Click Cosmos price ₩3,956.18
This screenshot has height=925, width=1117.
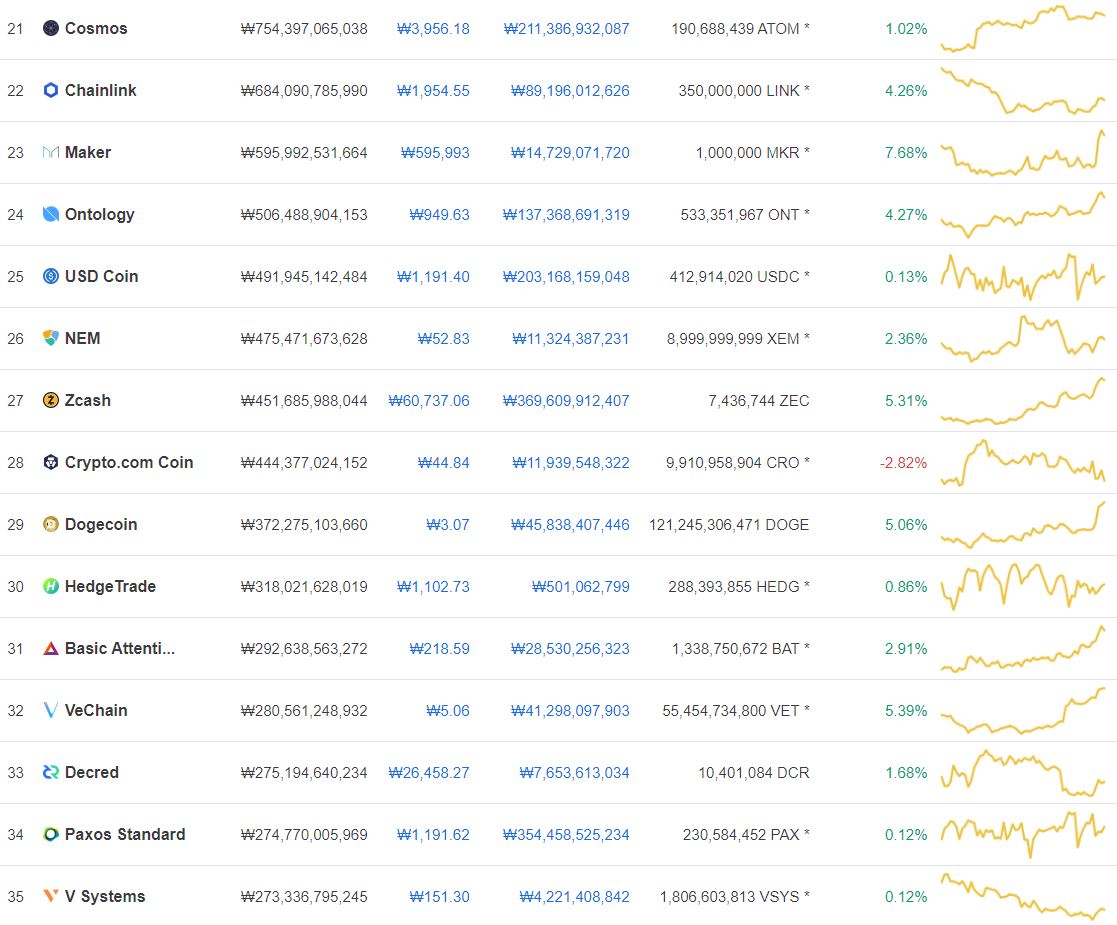[x=433, y=29]
